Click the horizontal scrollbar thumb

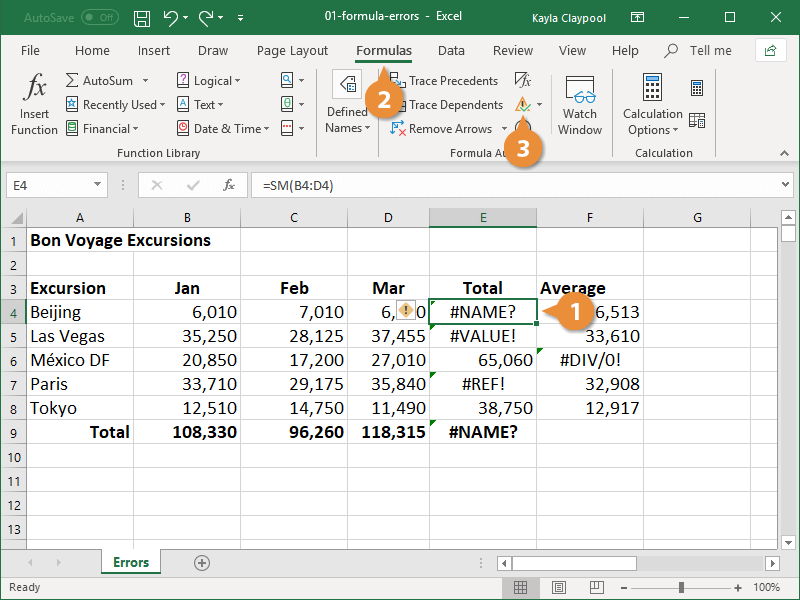tap(574, 563)
